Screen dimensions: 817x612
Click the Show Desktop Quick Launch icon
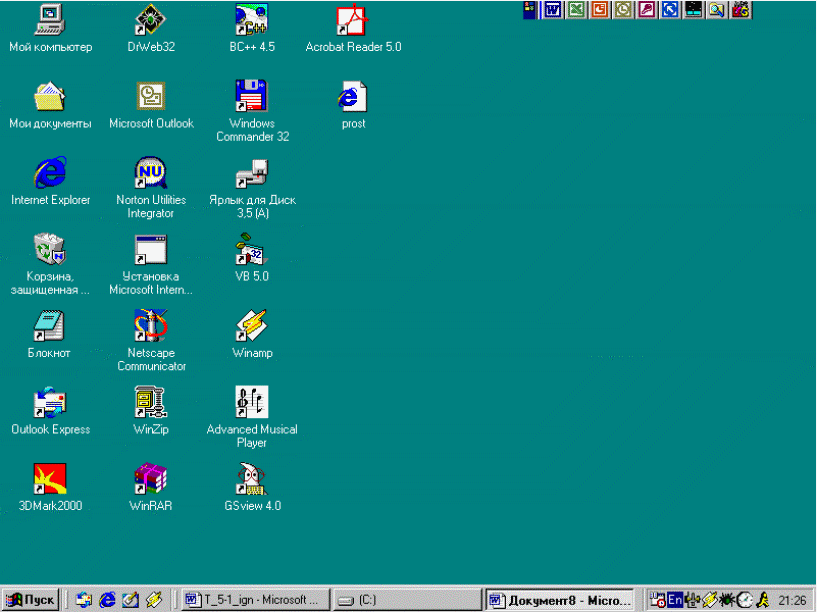click(x=130, y=600)
